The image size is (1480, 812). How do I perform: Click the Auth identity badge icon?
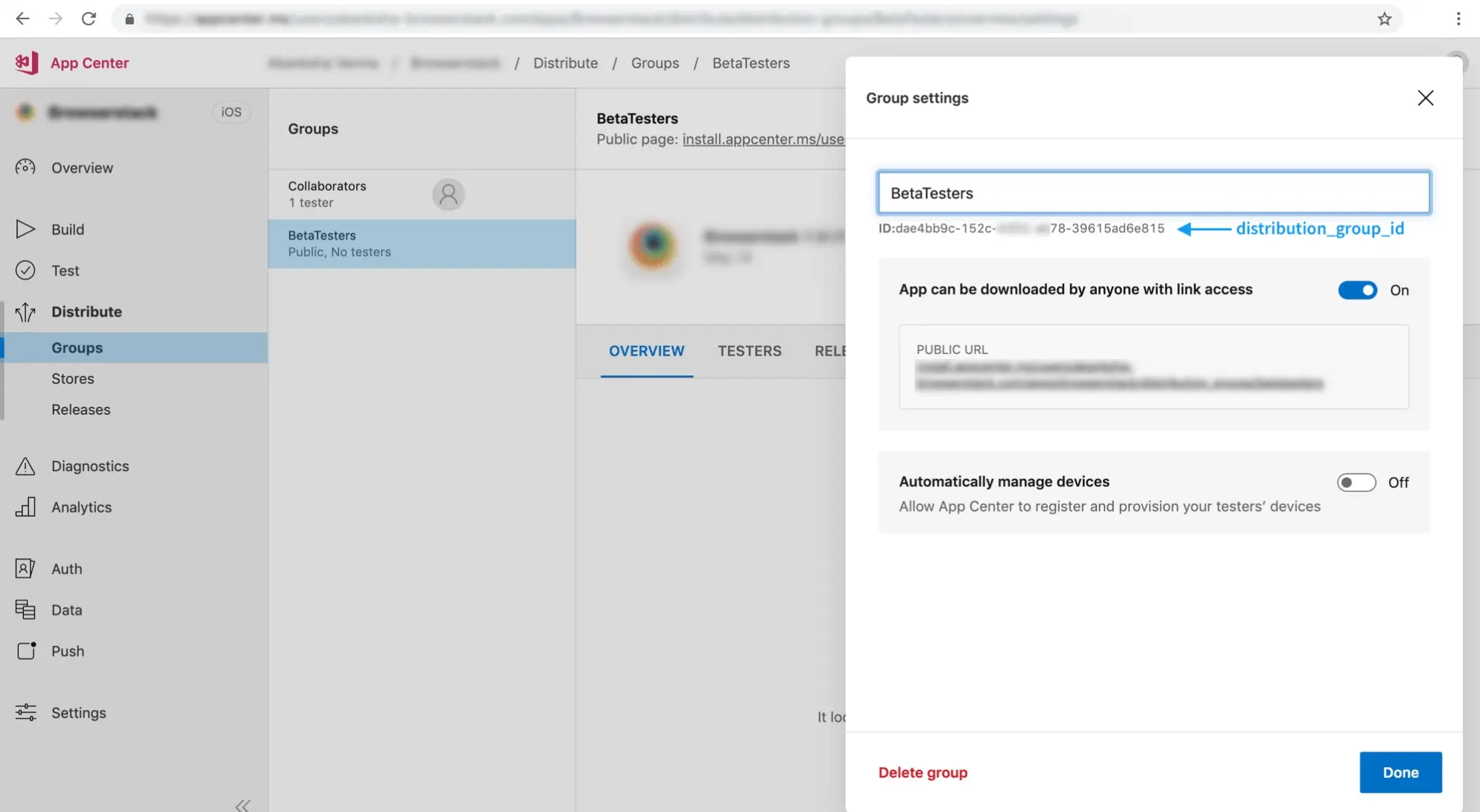(x=25, y=568)
